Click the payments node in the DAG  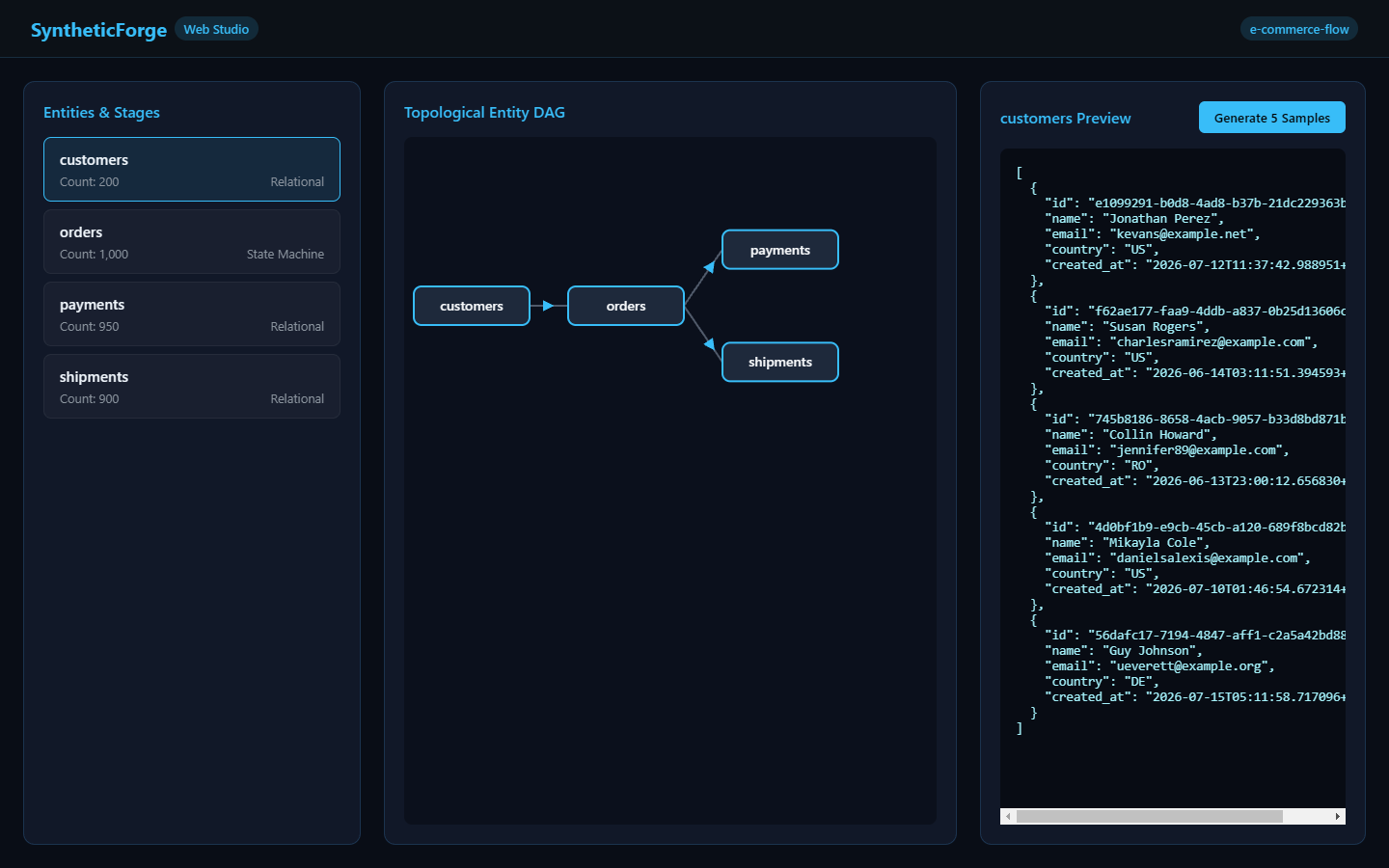[780, 250]
